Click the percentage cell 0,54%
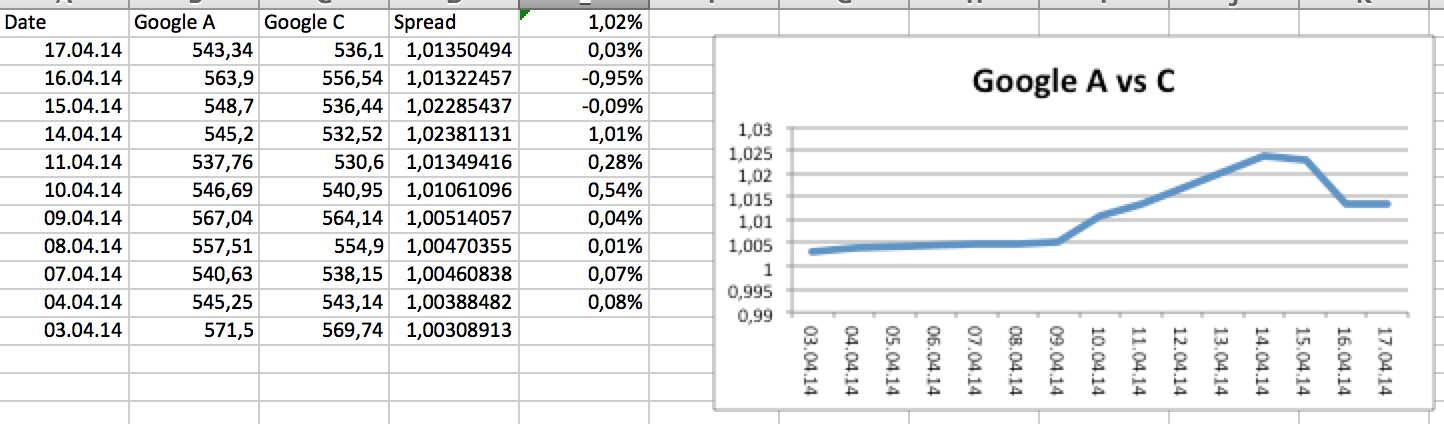This screenshot has width=1444, height=424. [x=584, y=189]
